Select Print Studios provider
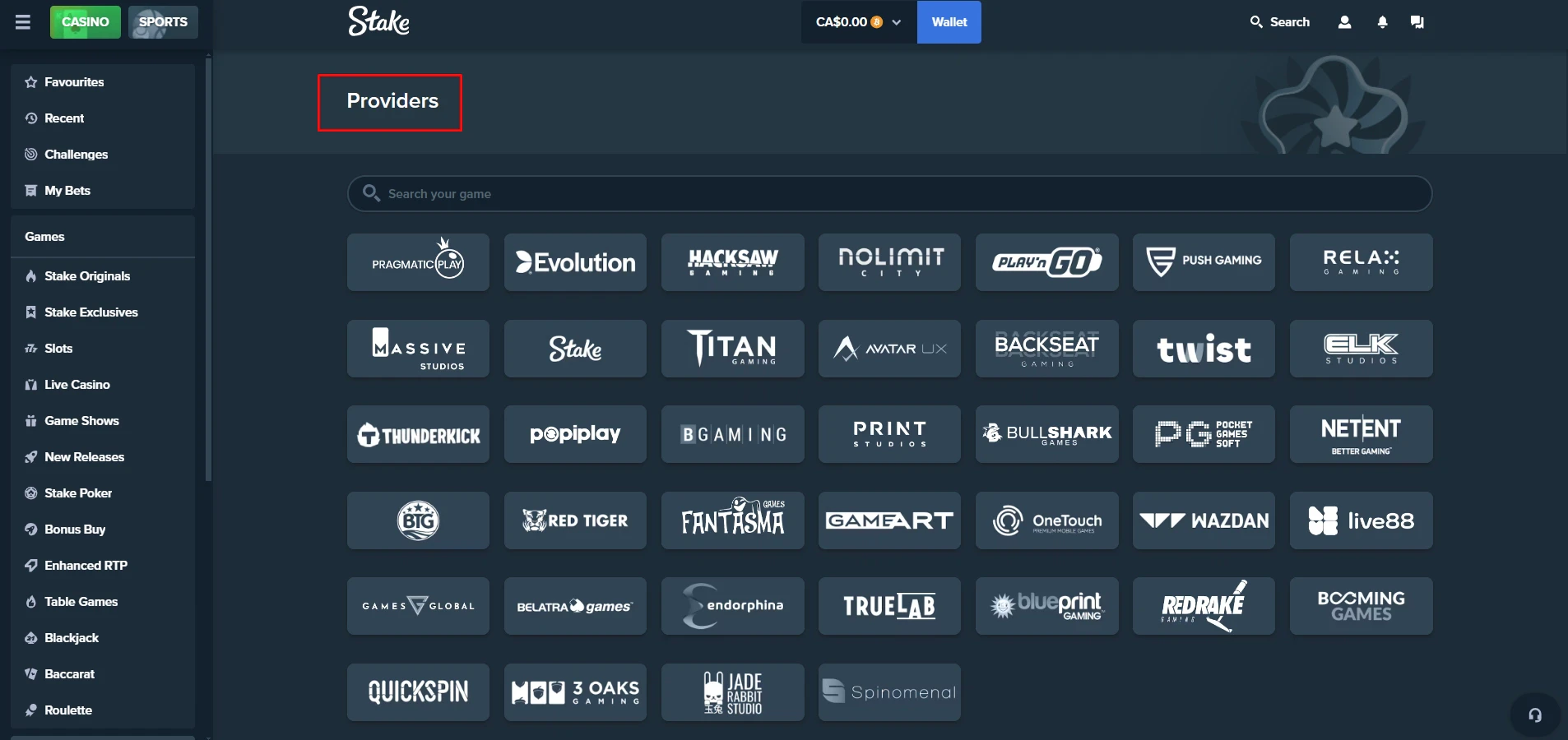The image size is (1568, 740). 889,434
